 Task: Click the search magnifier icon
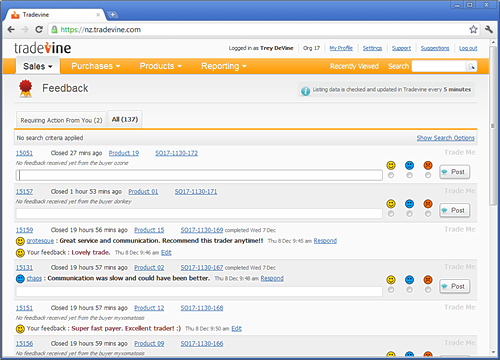point(471,66)
